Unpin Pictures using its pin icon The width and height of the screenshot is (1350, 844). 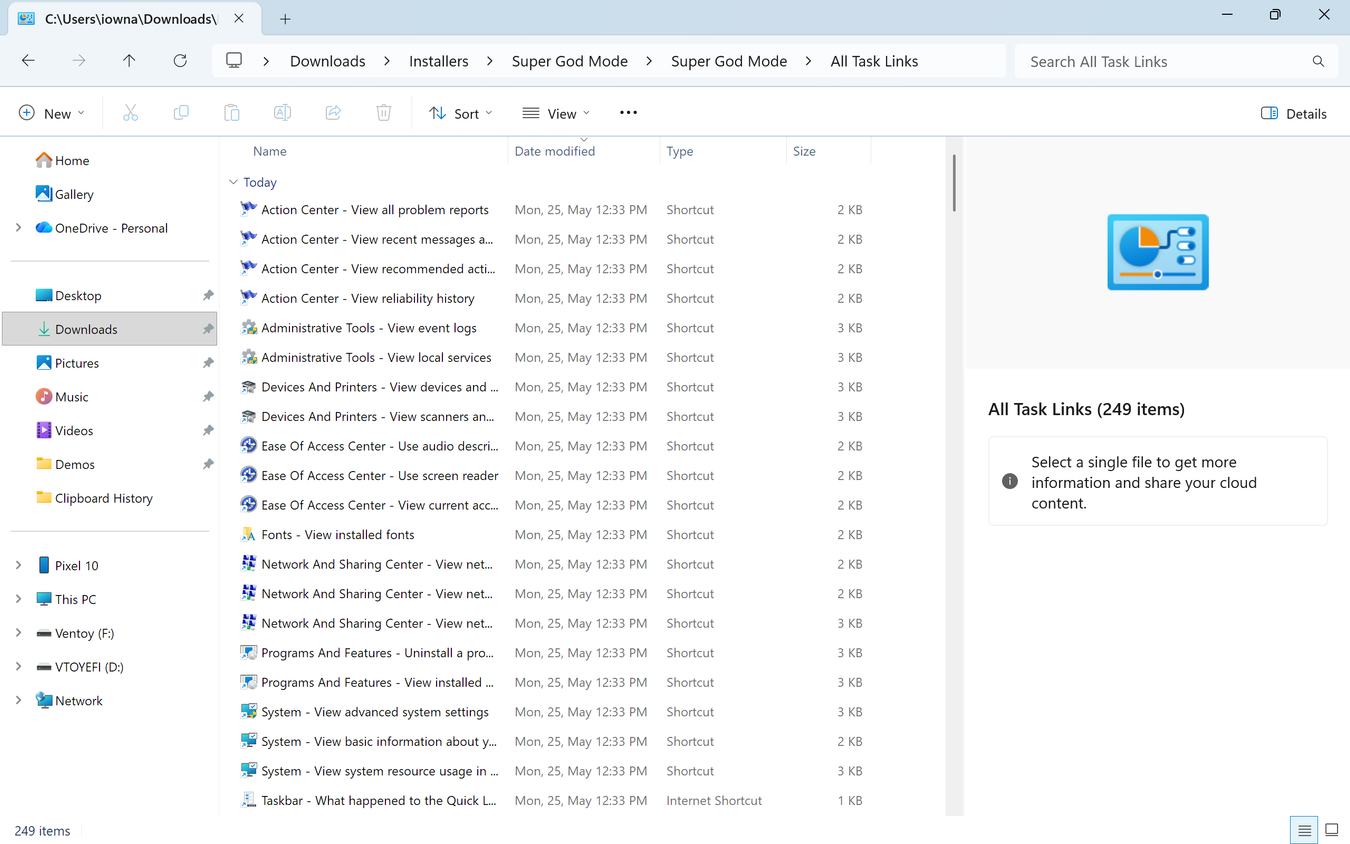coord(208,363)
